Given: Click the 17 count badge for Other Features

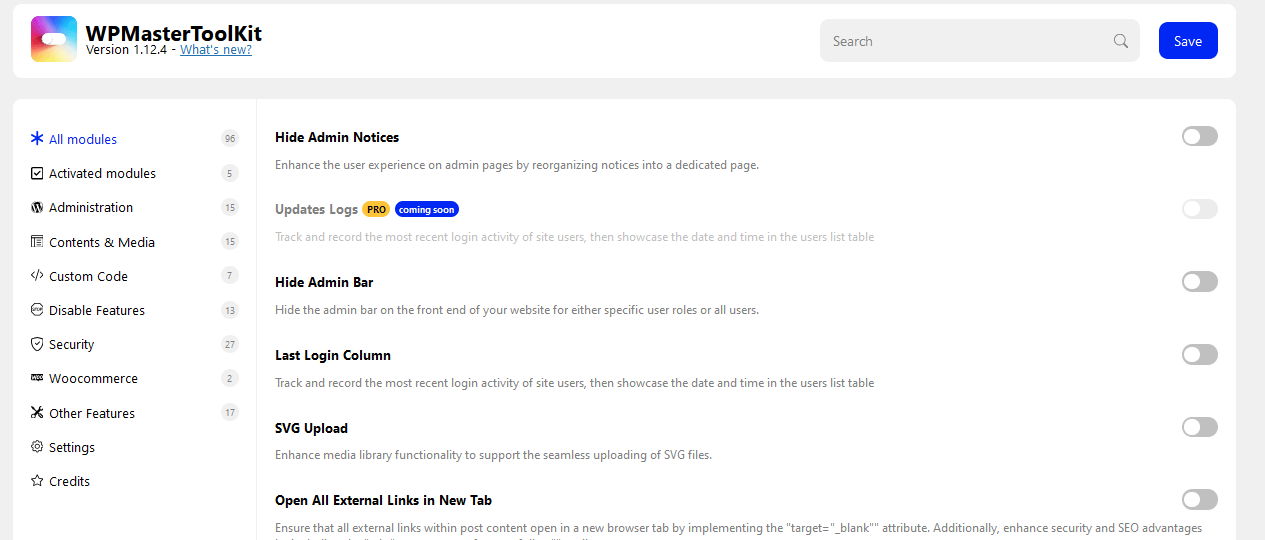Looking at the screenshot, I should tap(230, 413).
